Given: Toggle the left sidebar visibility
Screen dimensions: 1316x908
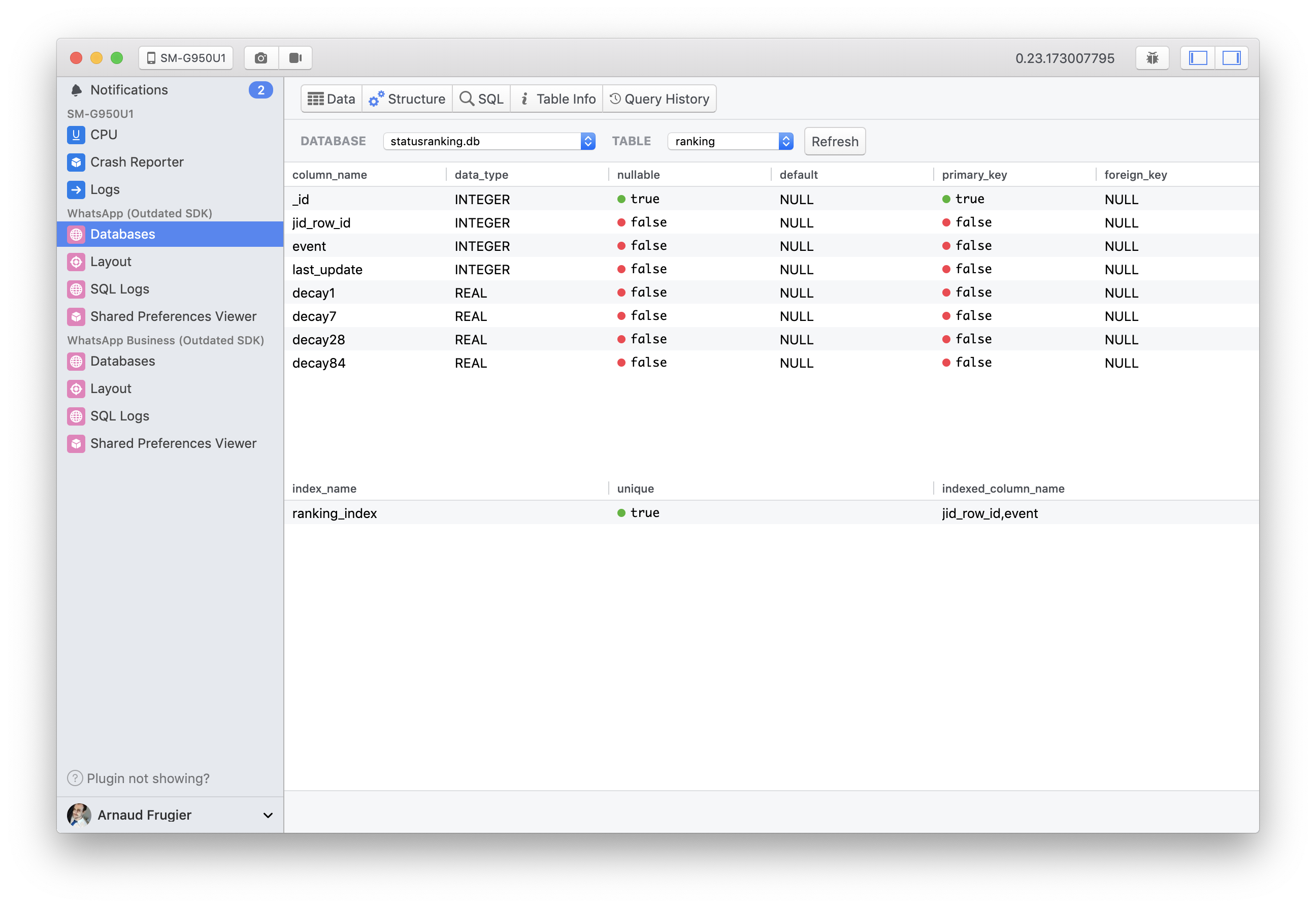Looking at the screenshot, I should click(1197, 57).
